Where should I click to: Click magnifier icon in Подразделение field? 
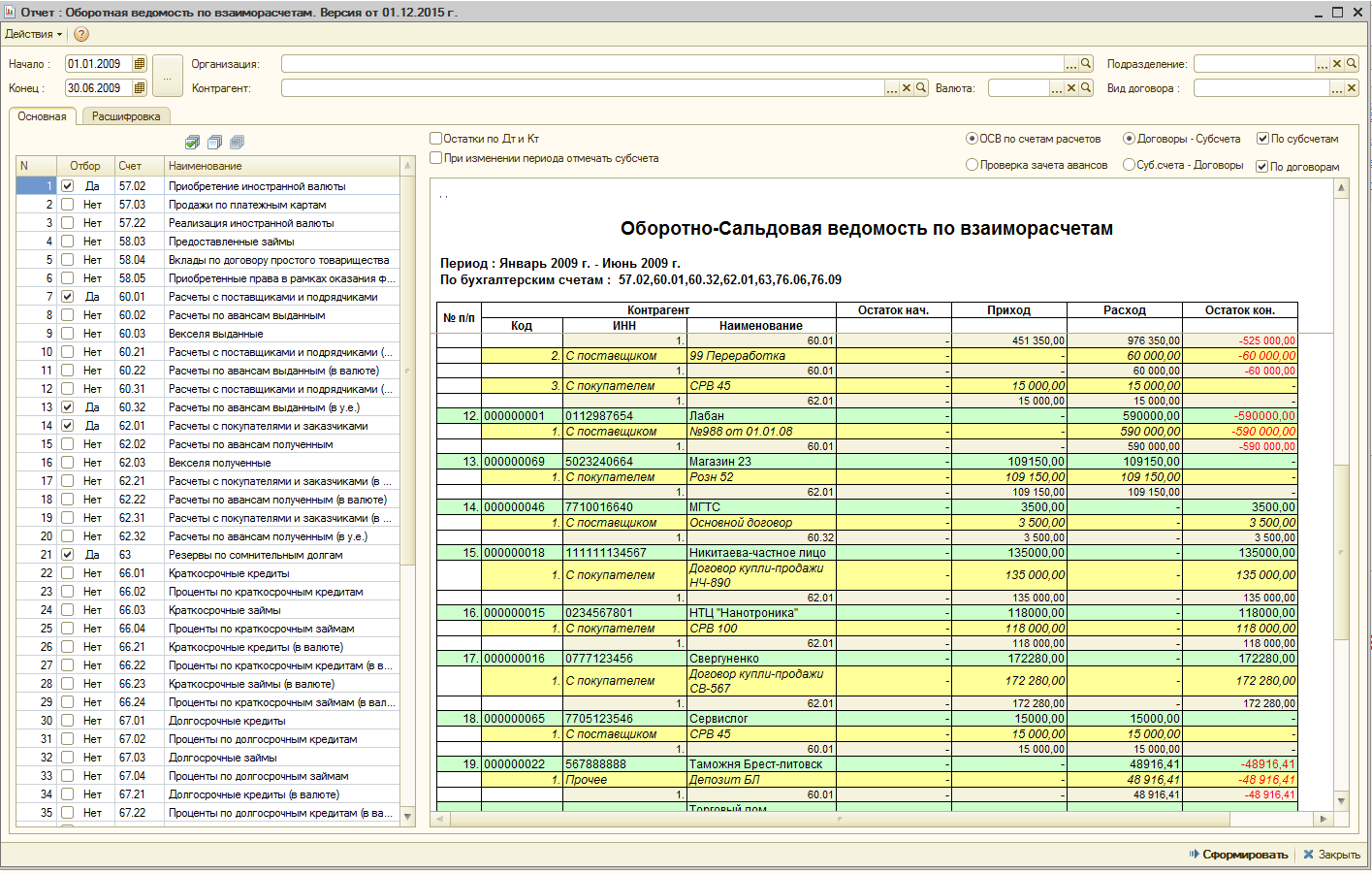click(x=1352, y=64)
